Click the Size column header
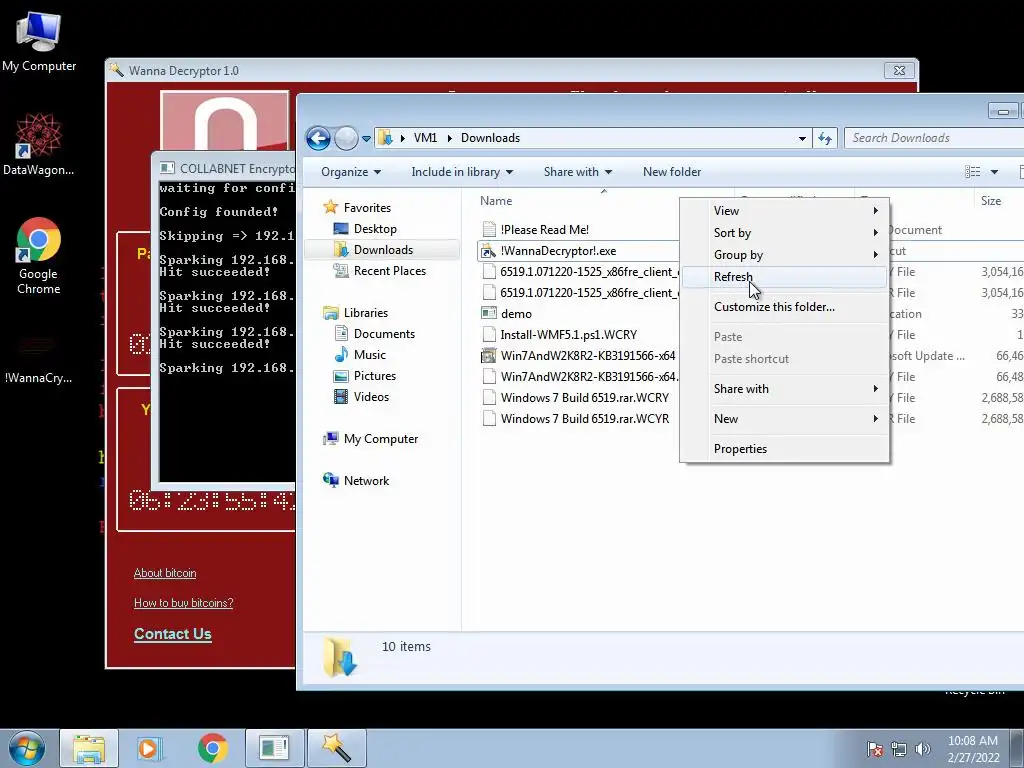Screen dimensions: 1024x768 click(991, 201)
